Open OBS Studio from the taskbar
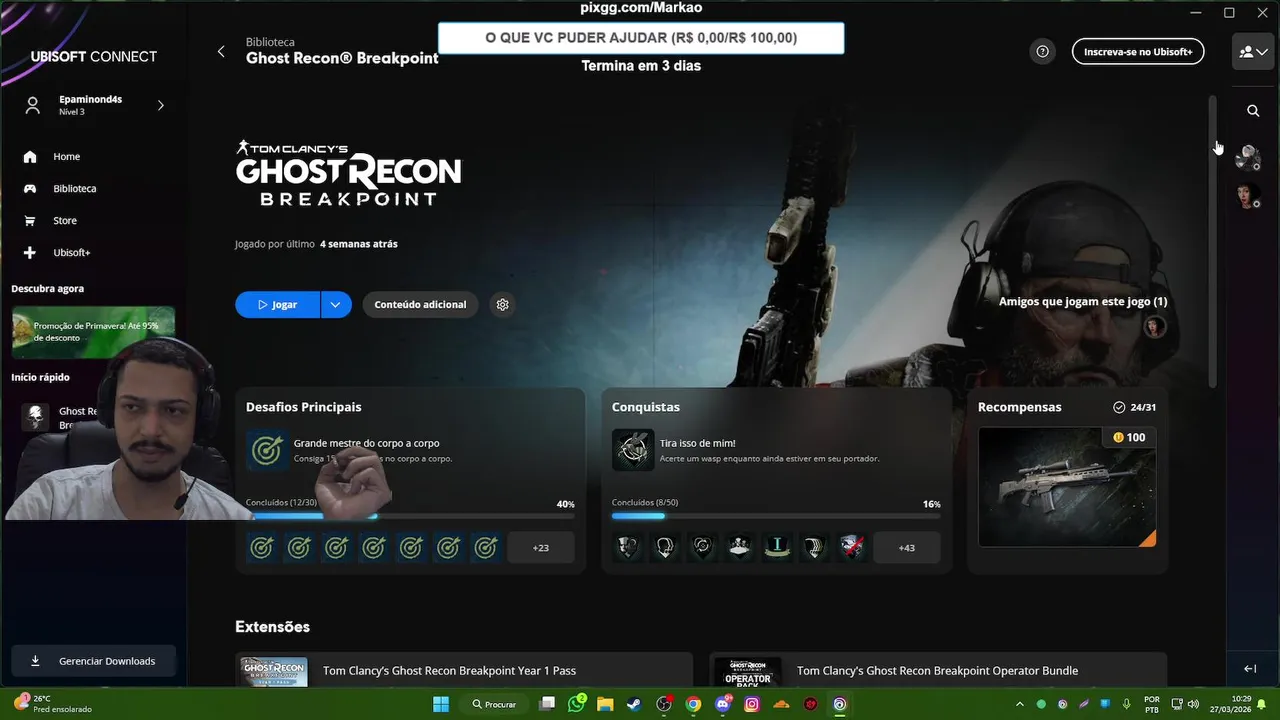Viewport: 1280px width, 720px height. pos(664,704)
